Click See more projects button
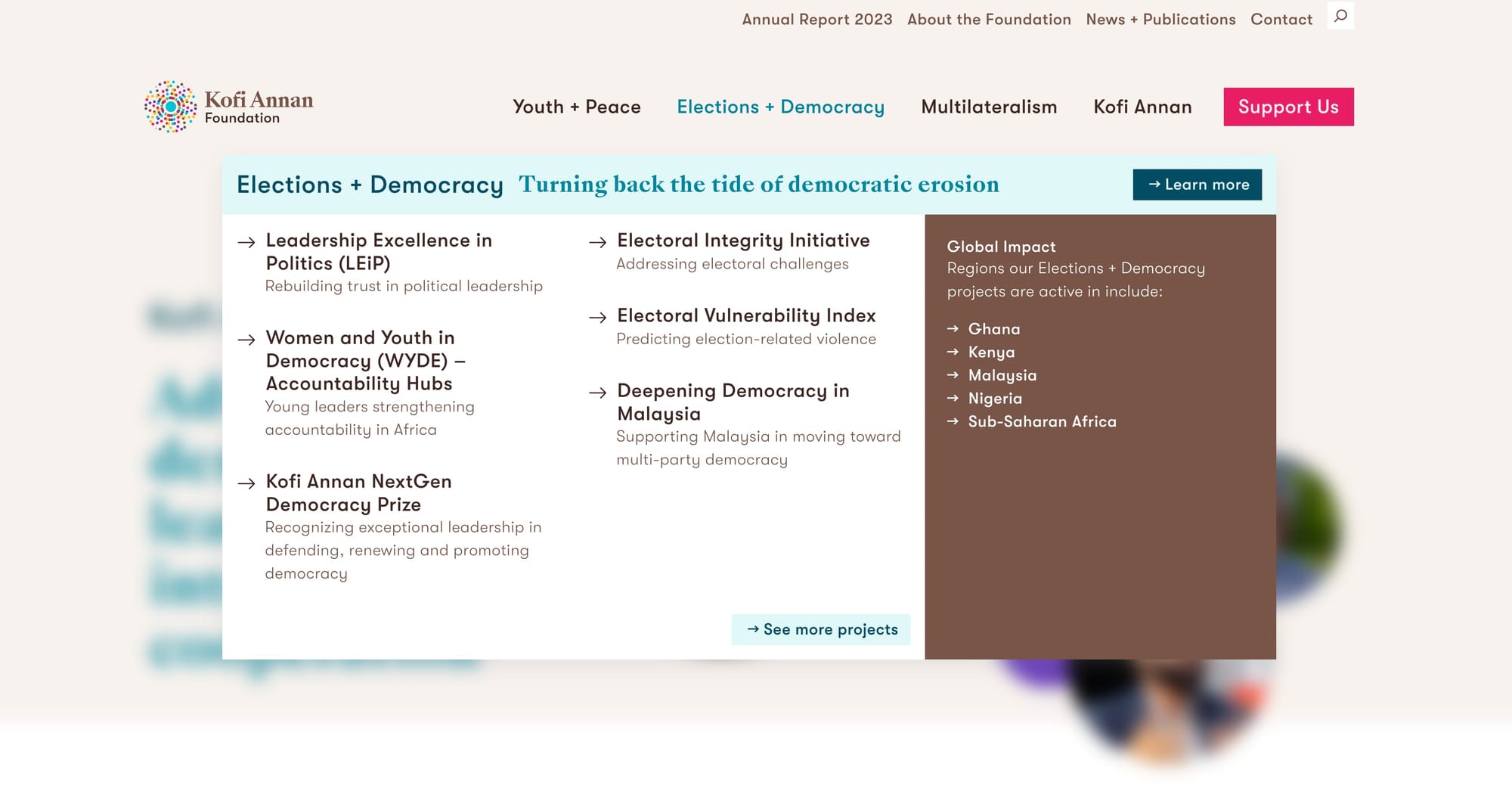The width and height of the screenshot is (1512, 801). [x=821, y=629]
